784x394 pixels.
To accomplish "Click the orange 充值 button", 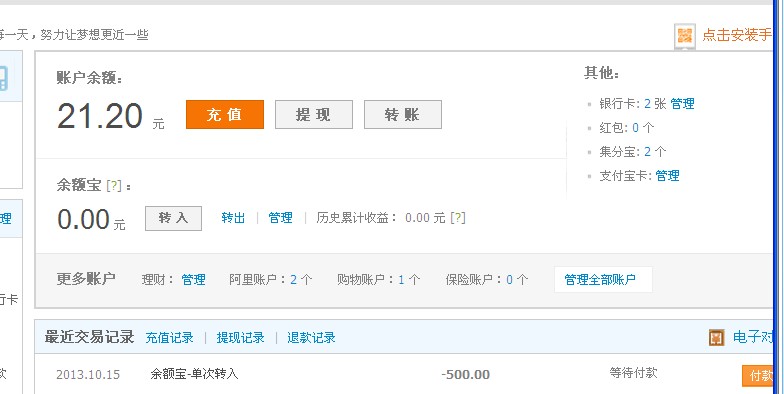I will pyautogui.click(x=225, y=114).
